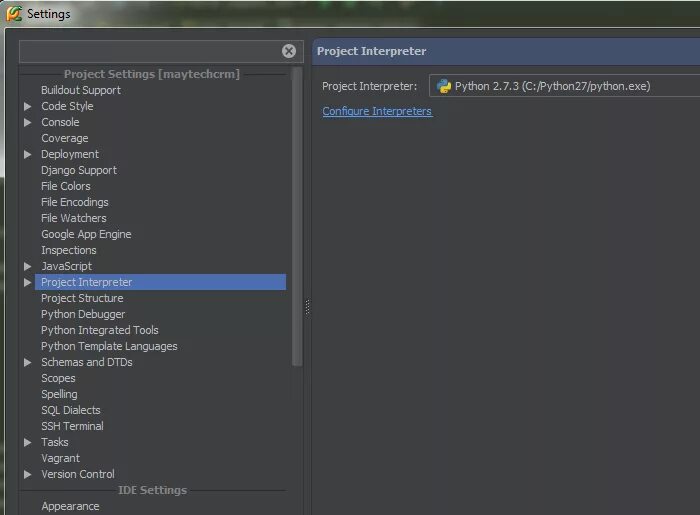The width and height of the screenshot is (700, 515).
Task: Open Coverage settings
Action: (x=65, y=138)
